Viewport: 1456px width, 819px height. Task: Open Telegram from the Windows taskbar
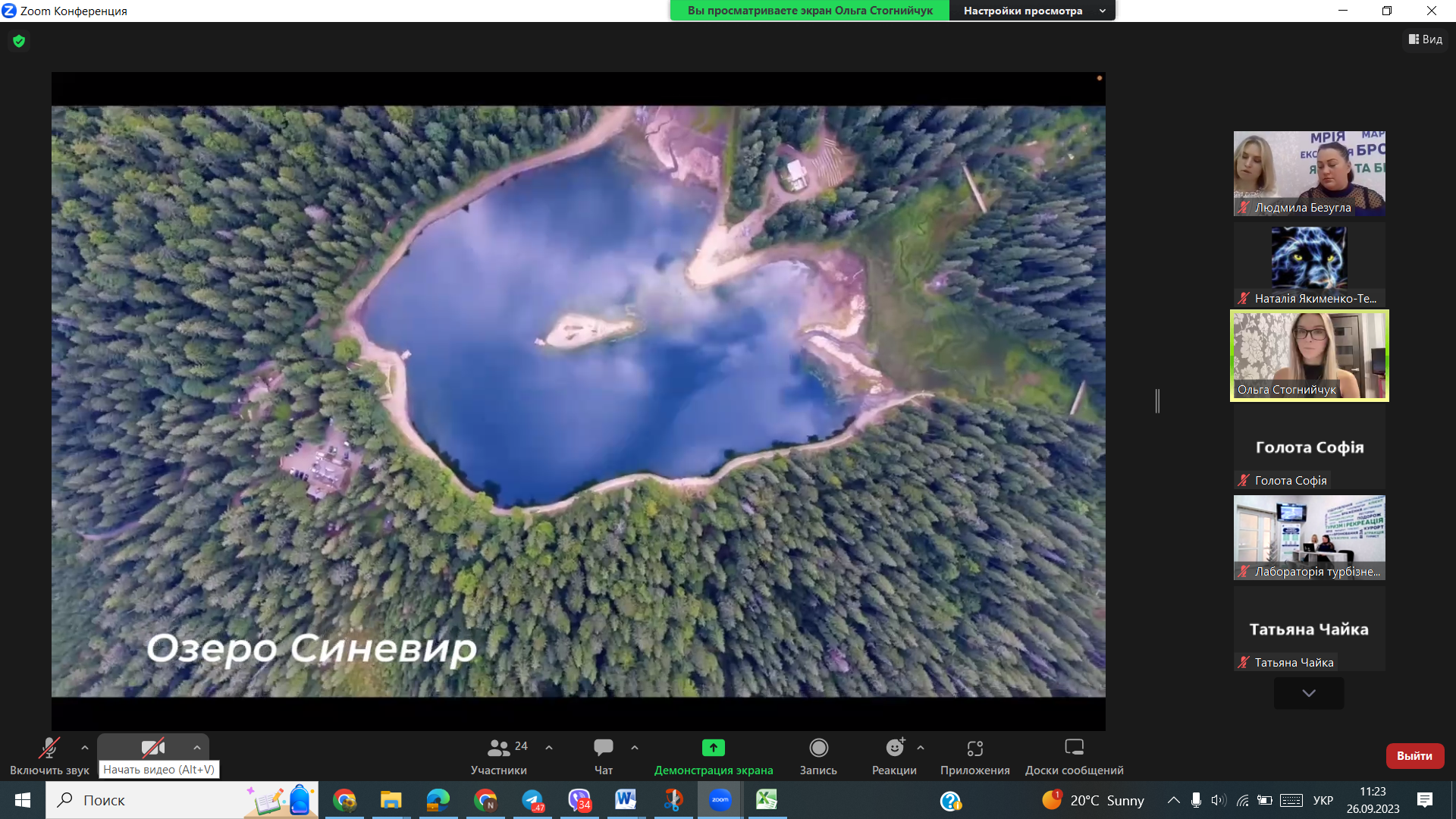pos(532,800)
